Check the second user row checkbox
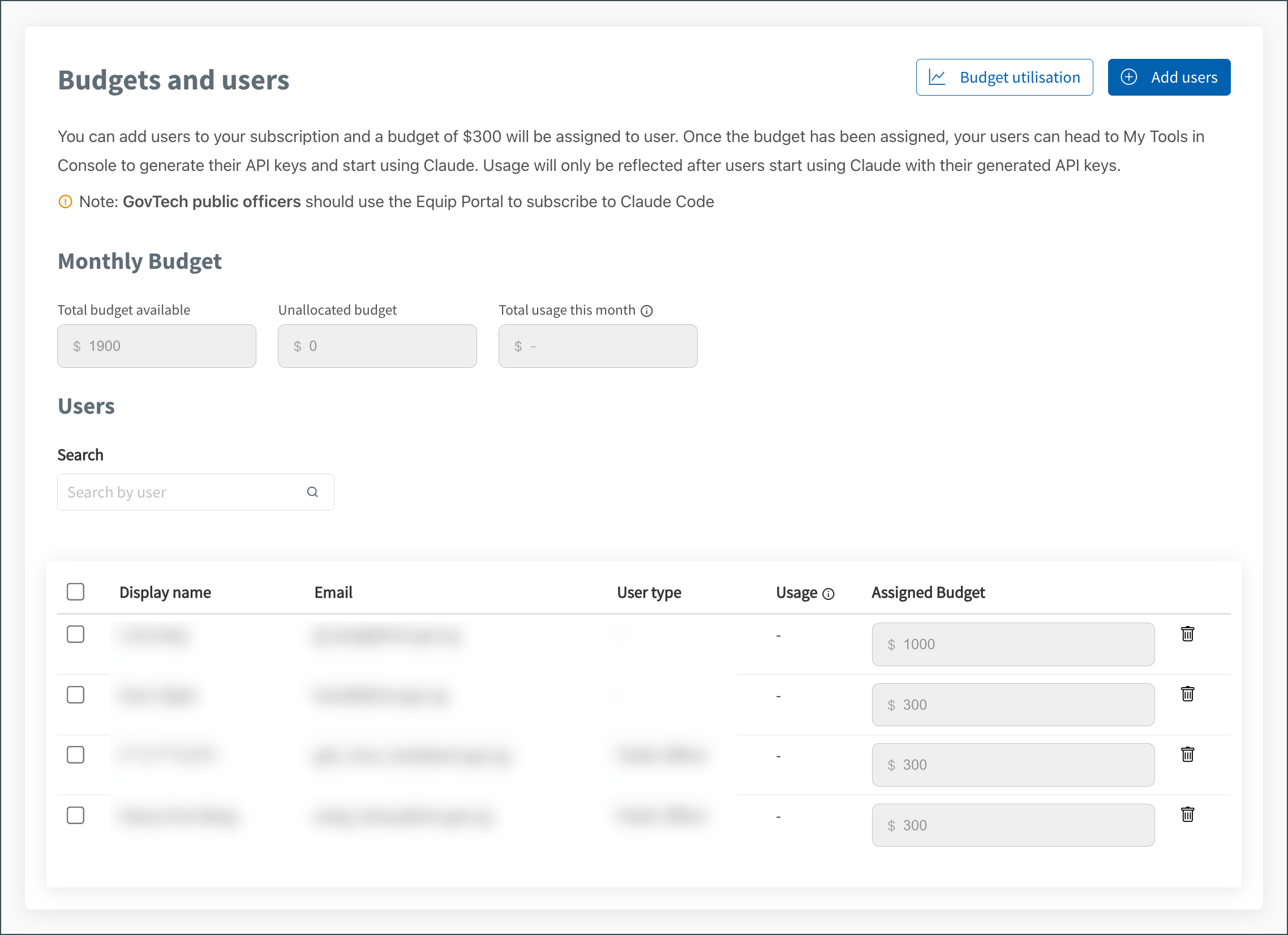Screen dimensions: 1288x935 pyautogui.click(x=75, y=694)
